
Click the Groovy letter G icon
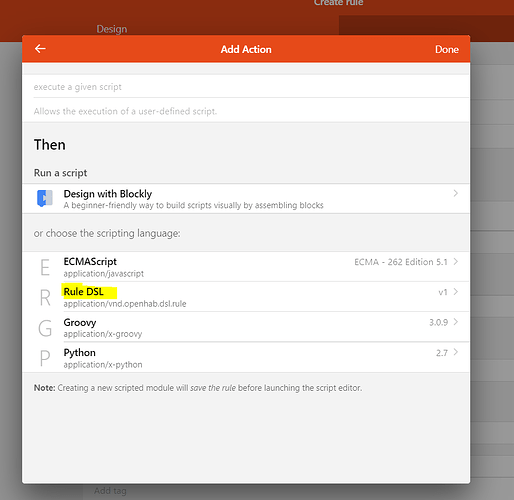tap(45, 328)
